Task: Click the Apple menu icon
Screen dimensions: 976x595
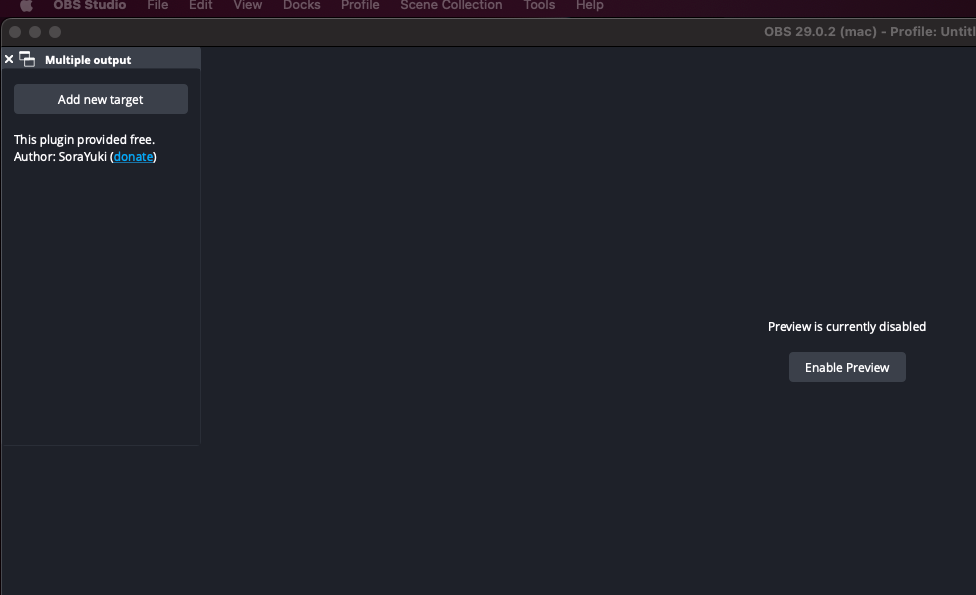Action: [x=24, y=6]
